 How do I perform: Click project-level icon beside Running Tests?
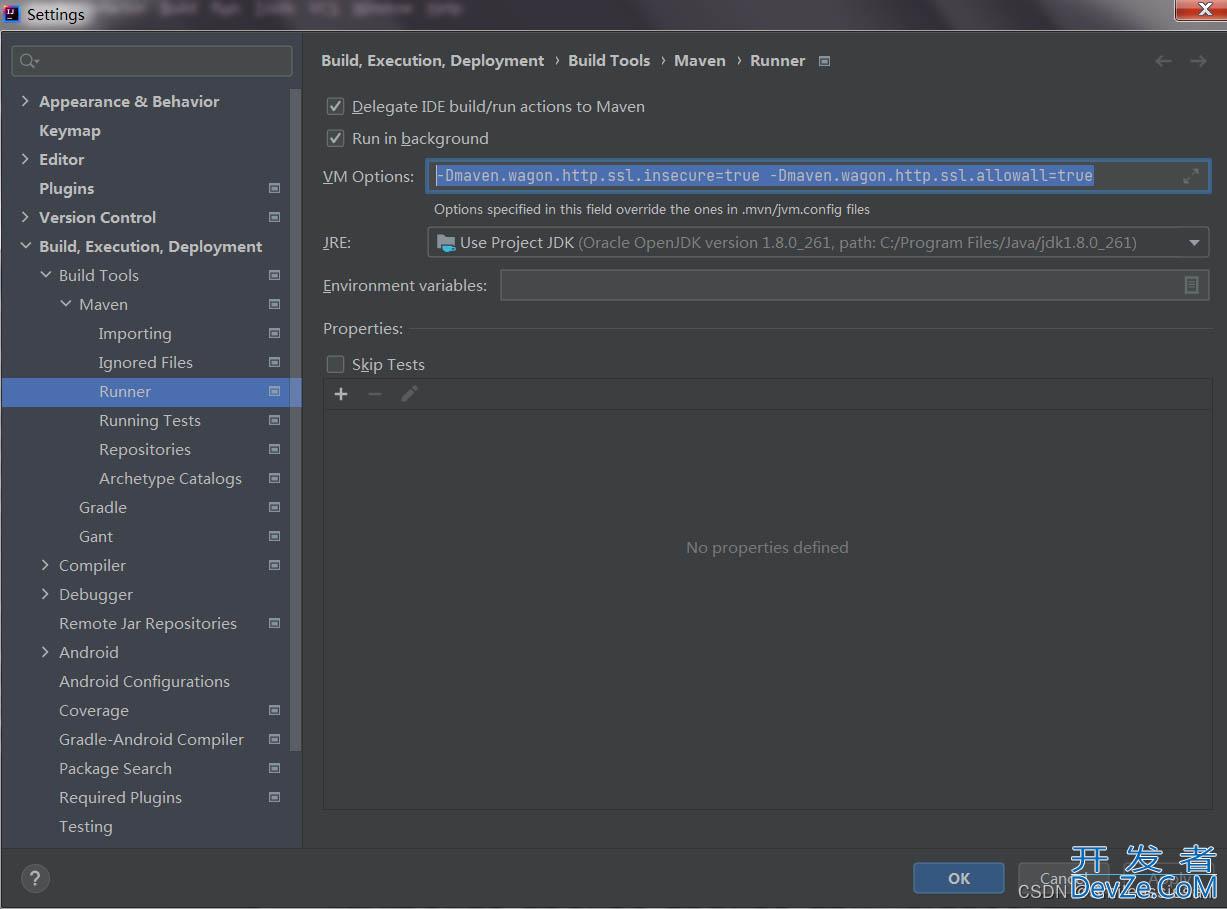click(274, 420)
